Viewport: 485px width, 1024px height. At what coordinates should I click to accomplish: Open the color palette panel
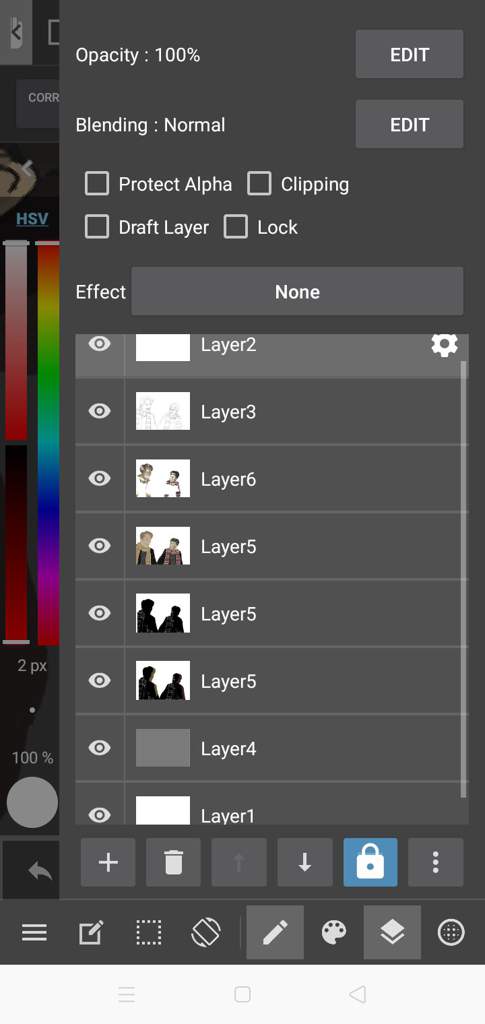coord(334,933)
